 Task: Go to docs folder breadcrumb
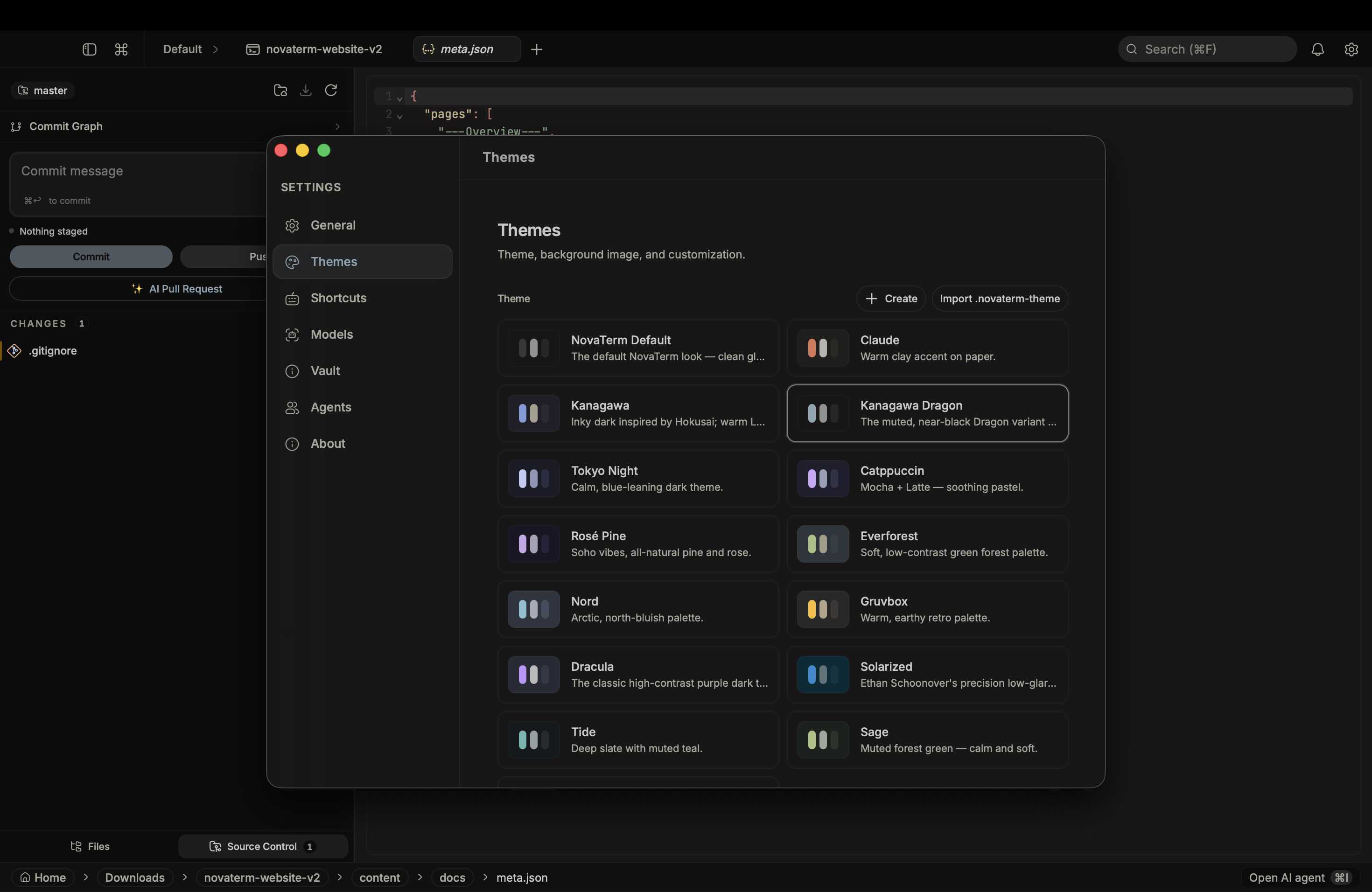coord(453,877)
